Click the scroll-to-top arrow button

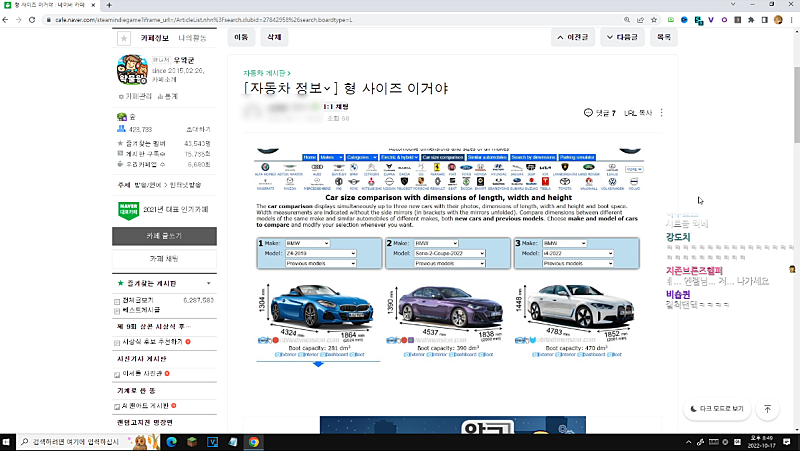point(767,409)
